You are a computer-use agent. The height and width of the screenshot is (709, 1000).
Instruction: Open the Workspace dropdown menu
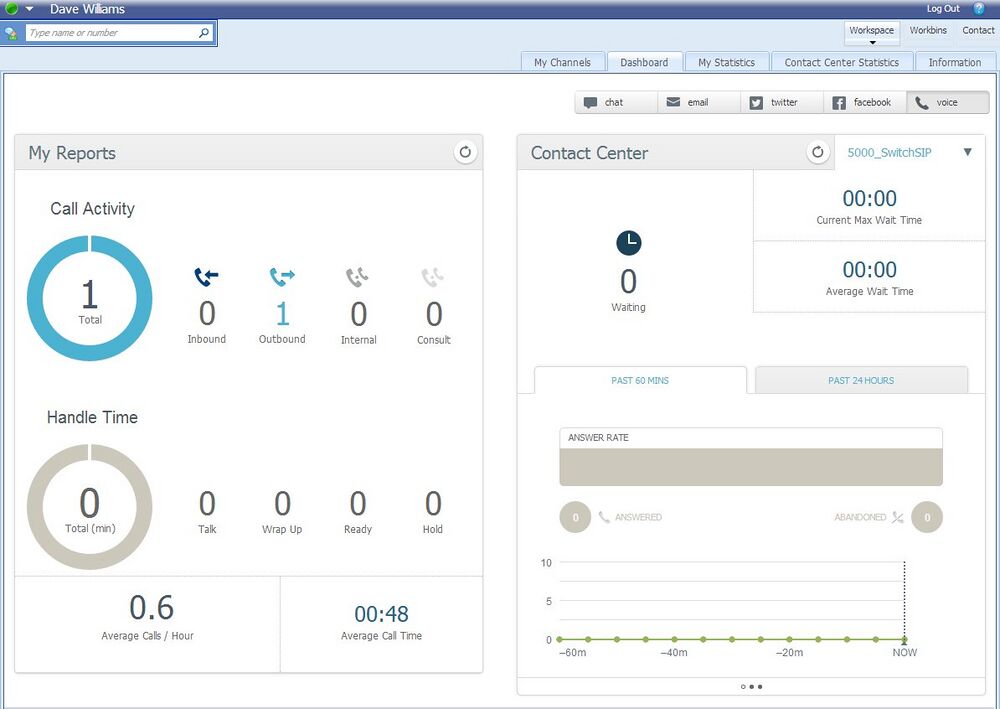pos(871,35)
